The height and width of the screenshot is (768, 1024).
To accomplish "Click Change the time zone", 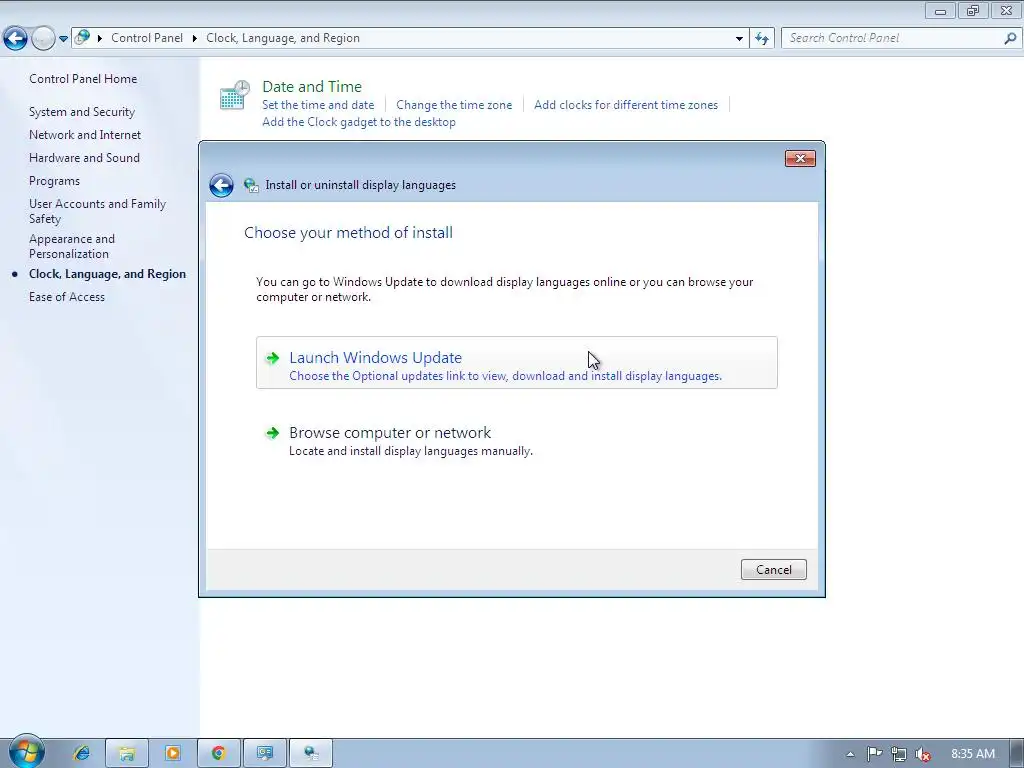I will tap(454, 105).
